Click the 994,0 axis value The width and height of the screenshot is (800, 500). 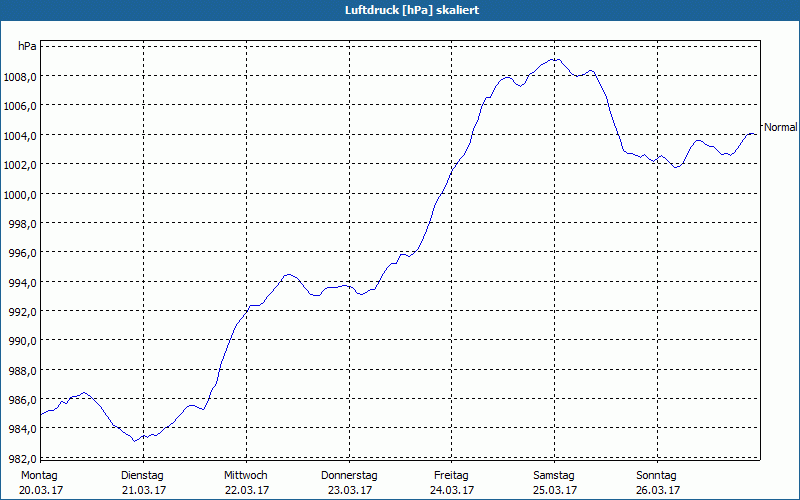[x=22, y=283]
